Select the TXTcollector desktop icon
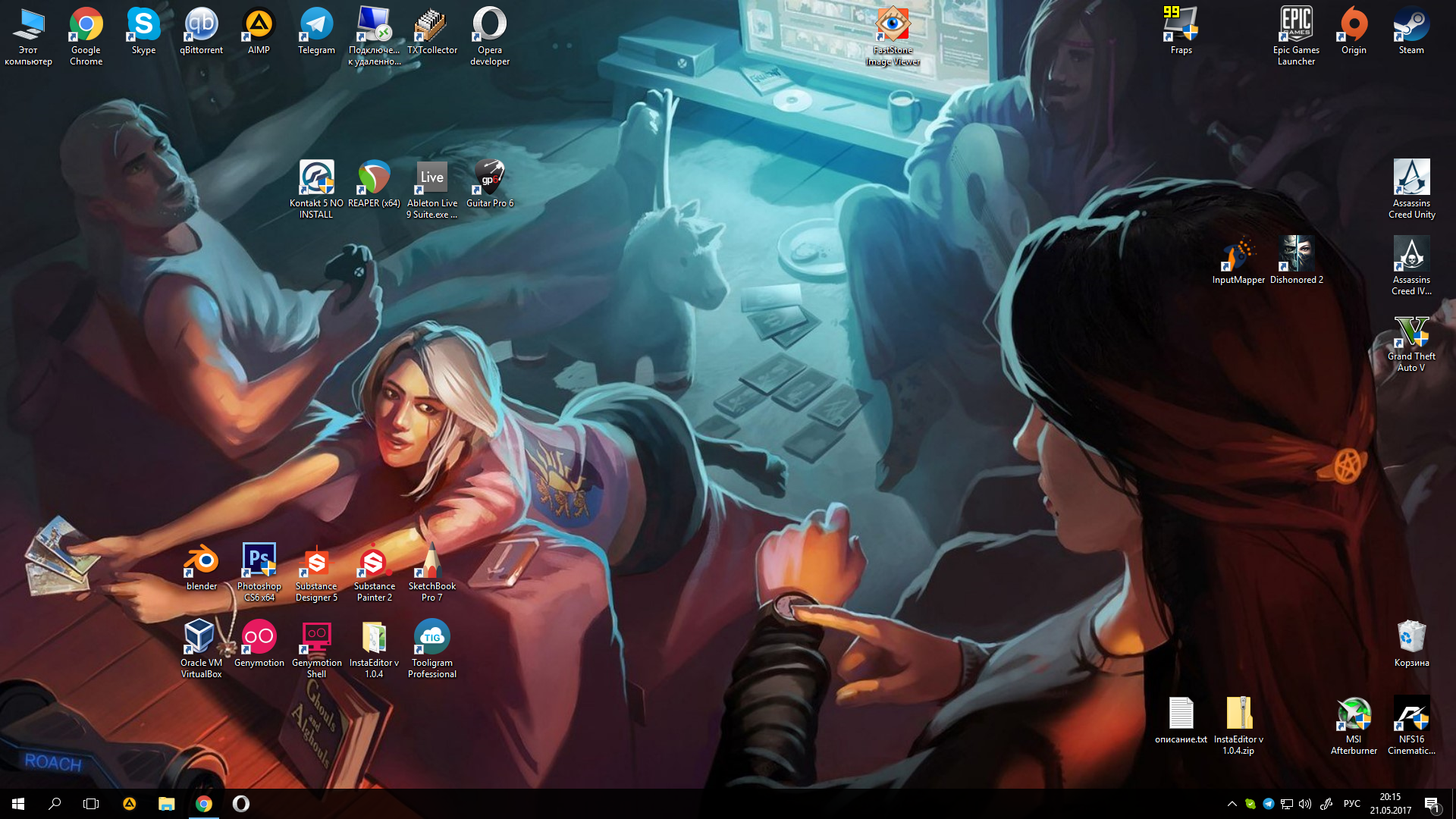Screen dimensions: 1456x819 coord(432,31)
